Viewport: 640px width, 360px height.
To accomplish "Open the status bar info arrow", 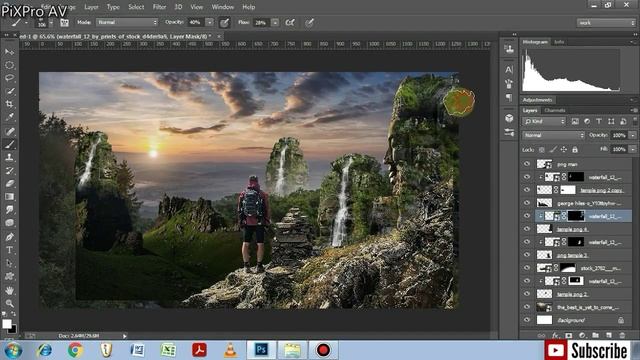I will [x=125, y=336].
